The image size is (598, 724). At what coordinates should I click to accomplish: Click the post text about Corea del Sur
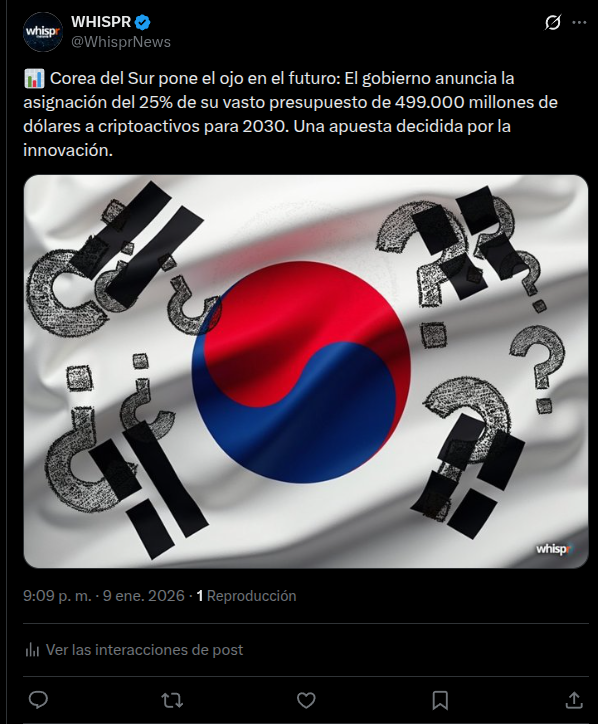[291, 114]
